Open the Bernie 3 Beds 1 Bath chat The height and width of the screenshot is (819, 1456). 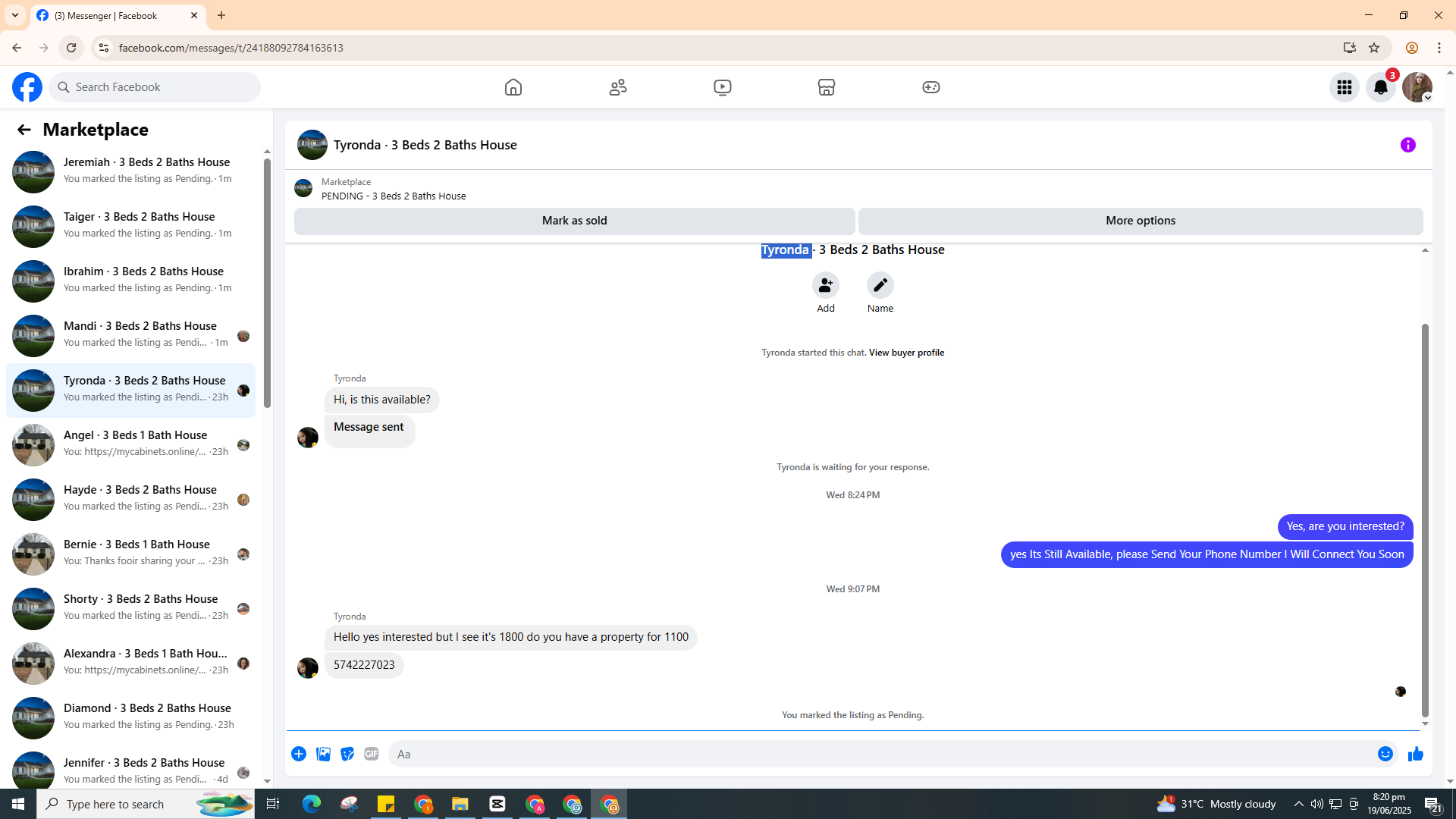coord(130,554)
